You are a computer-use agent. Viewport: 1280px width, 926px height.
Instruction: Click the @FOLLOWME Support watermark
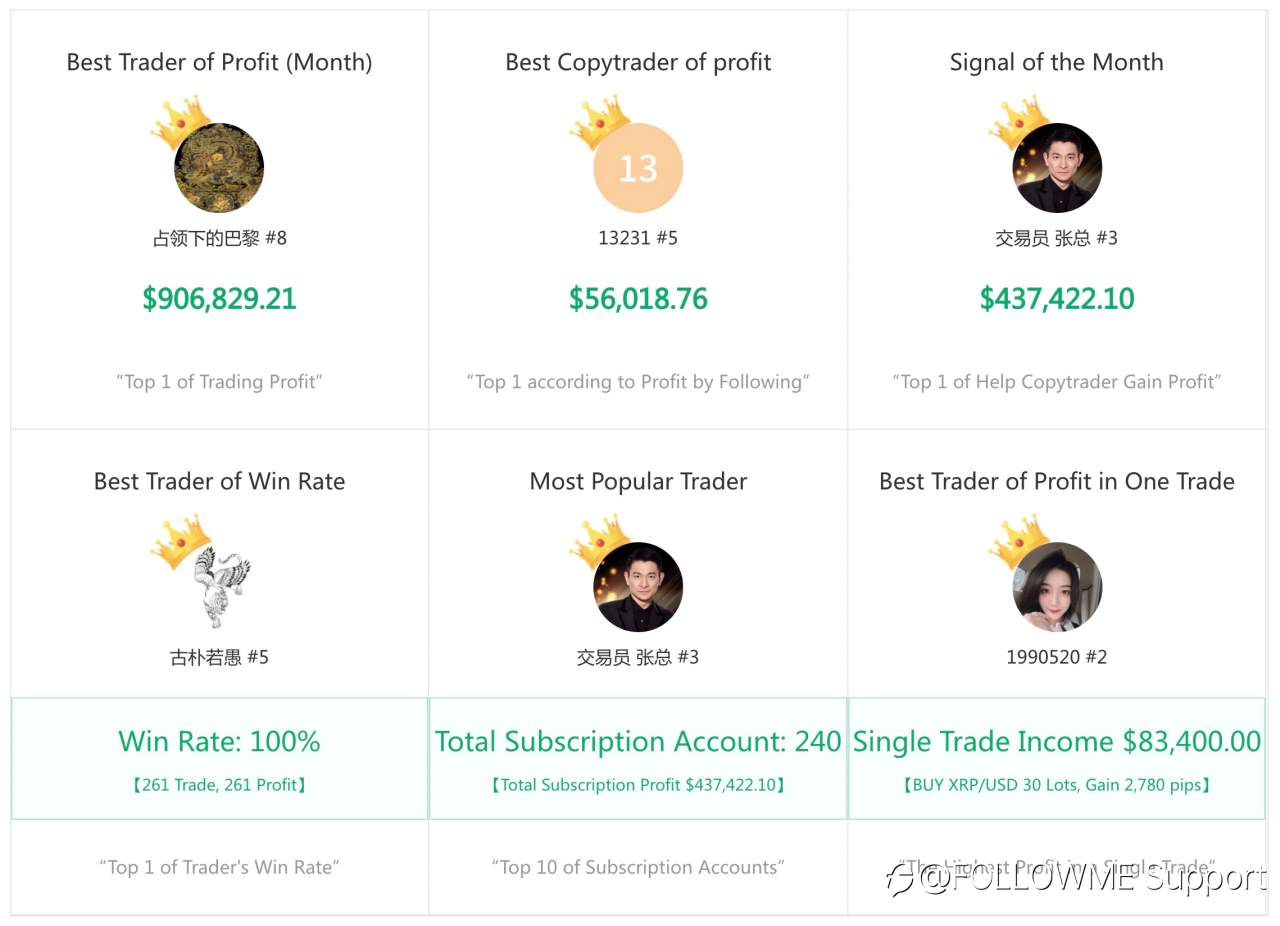coord(1076,878)
